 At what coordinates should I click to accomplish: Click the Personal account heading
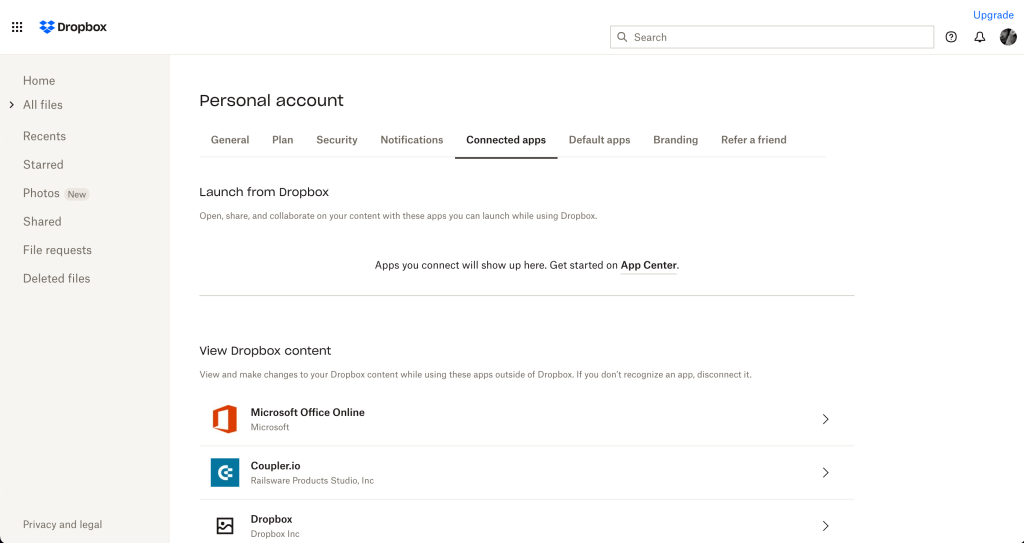click(x=272, y=101)
